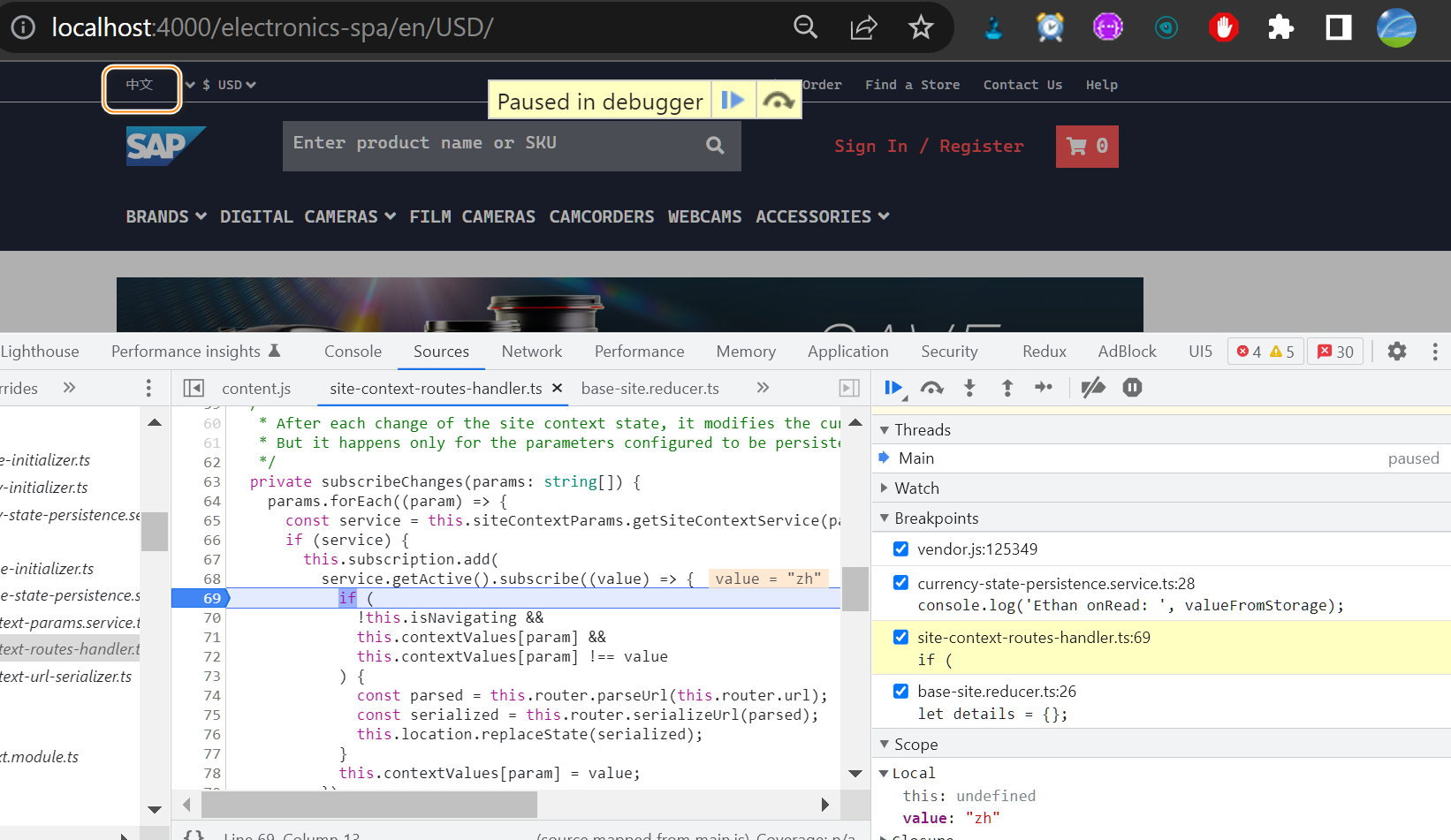Screen dimensions: 1451x840
Task: Open the Extensions puzzle piece menu
Action: click(x=1280, y=27)
